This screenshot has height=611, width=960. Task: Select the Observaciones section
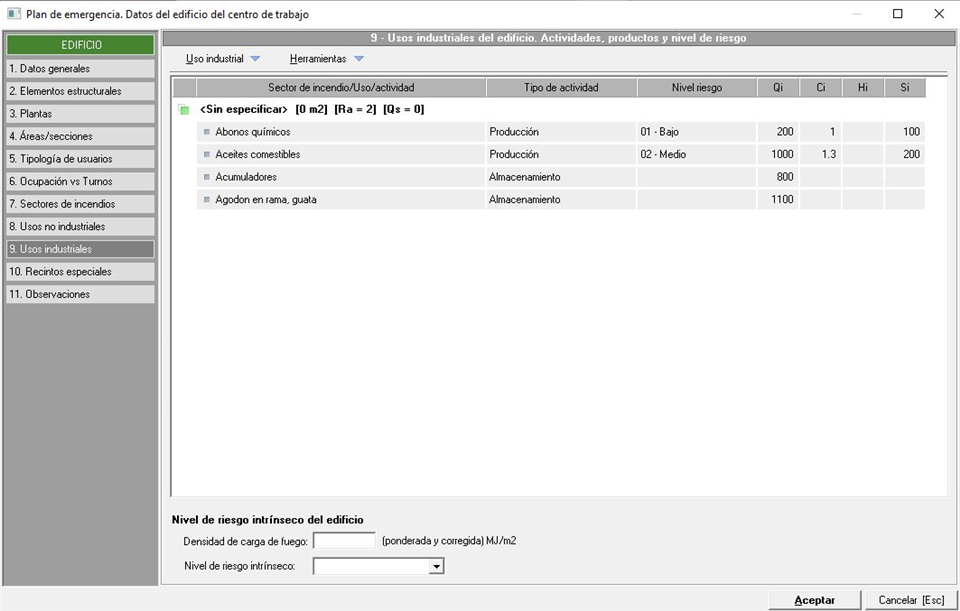(80, 294)
